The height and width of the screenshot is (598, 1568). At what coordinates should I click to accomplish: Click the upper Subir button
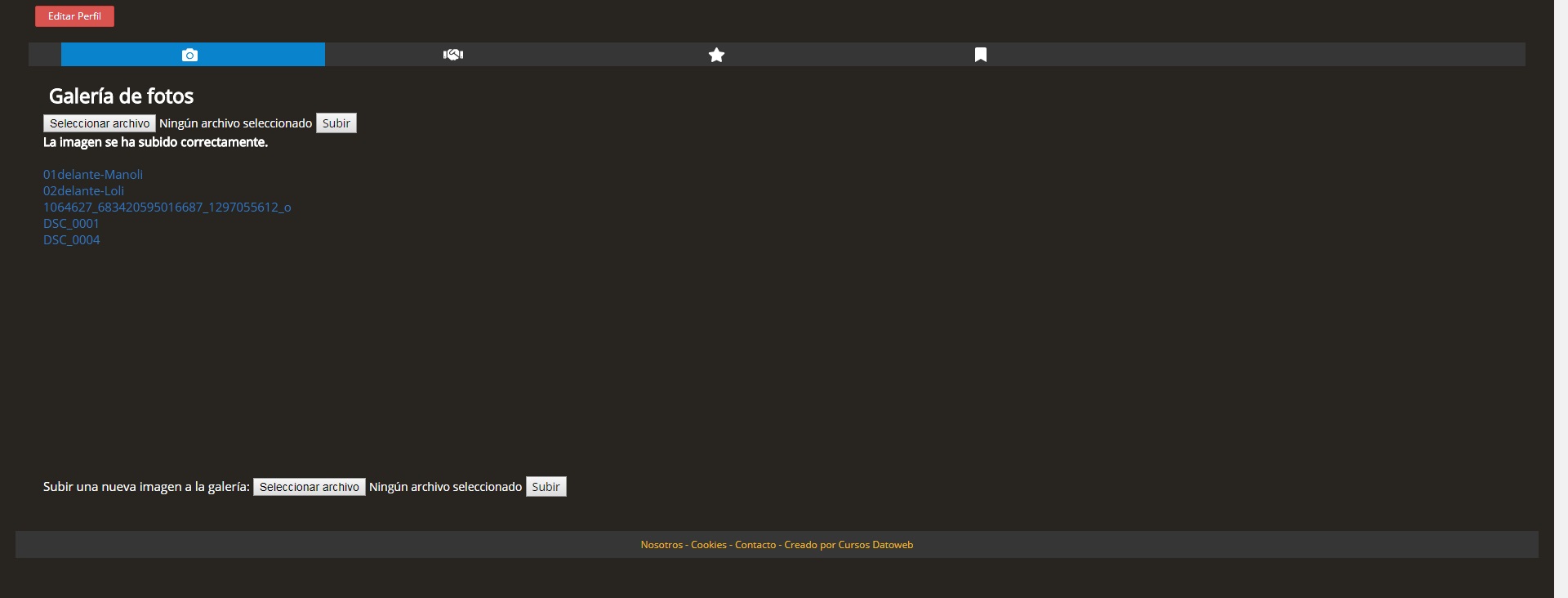336,123
